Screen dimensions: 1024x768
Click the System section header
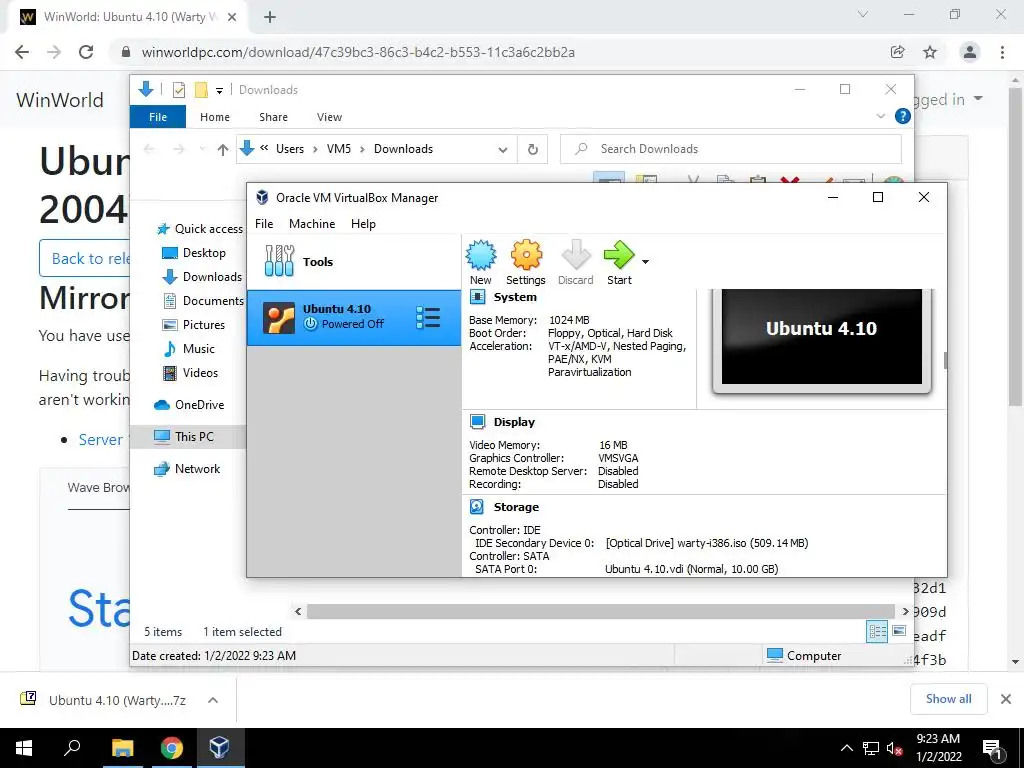[x=515, y=297]
